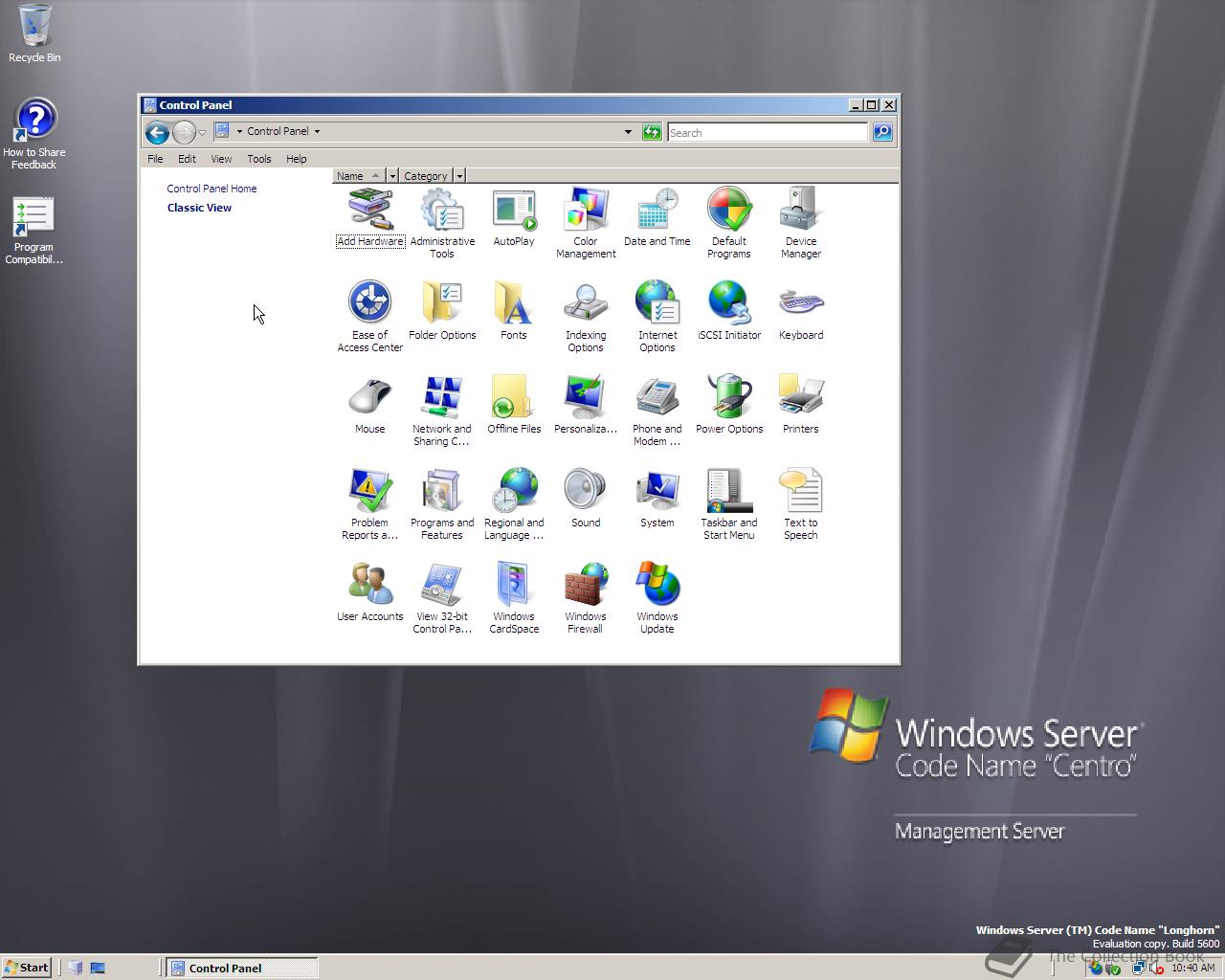Open the Name column filter dropdown
This screenshot has width=1225, height=980.
point(392,176)
